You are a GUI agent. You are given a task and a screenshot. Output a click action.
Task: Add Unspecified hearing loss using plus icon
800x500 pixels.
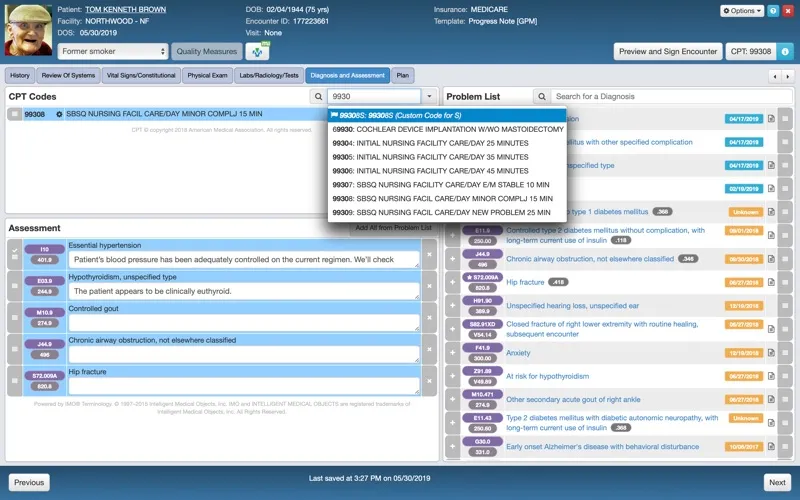click(453, 306)
